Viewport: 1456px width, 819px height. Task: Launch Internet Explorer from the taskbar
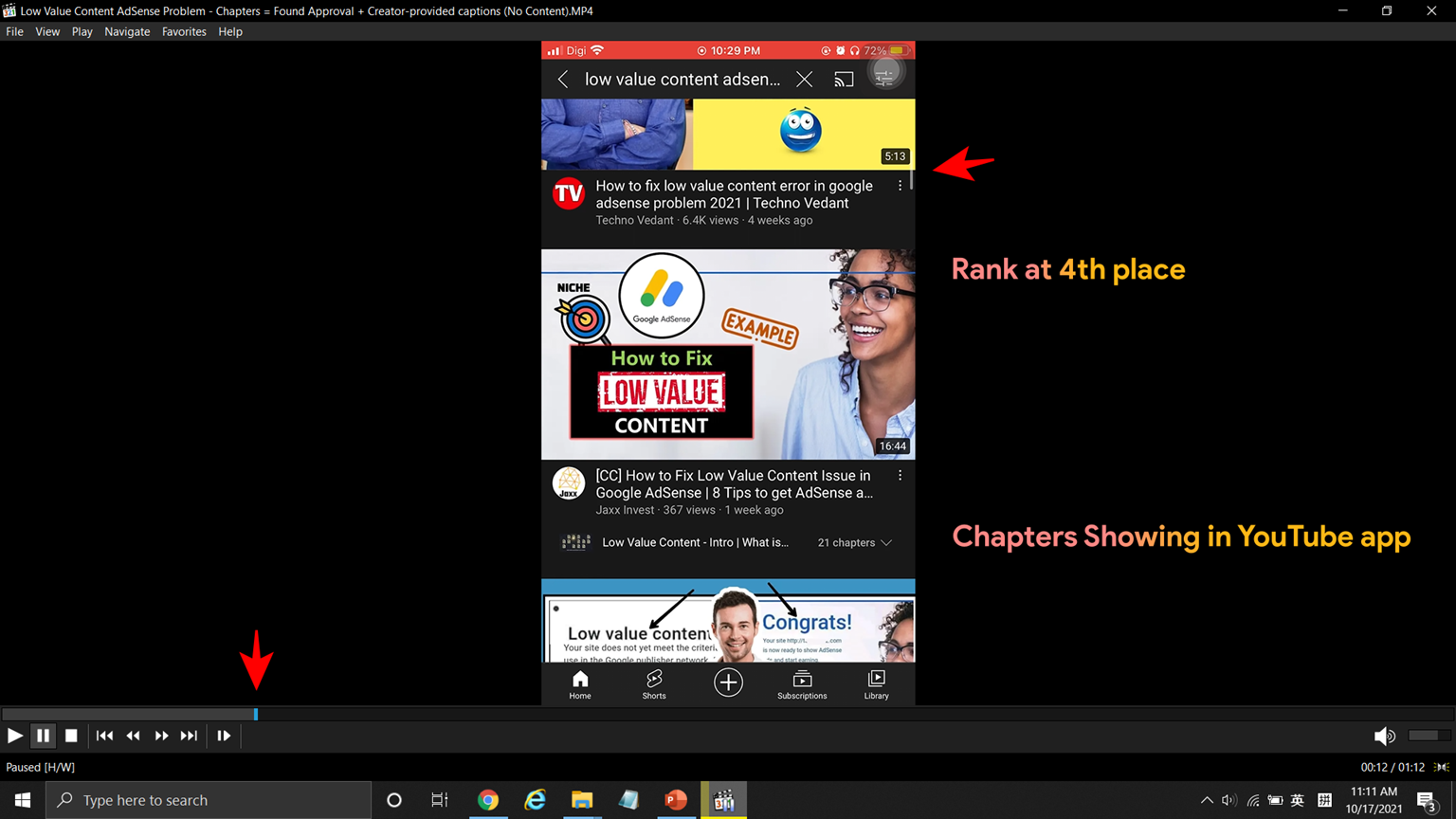[535, 800]
